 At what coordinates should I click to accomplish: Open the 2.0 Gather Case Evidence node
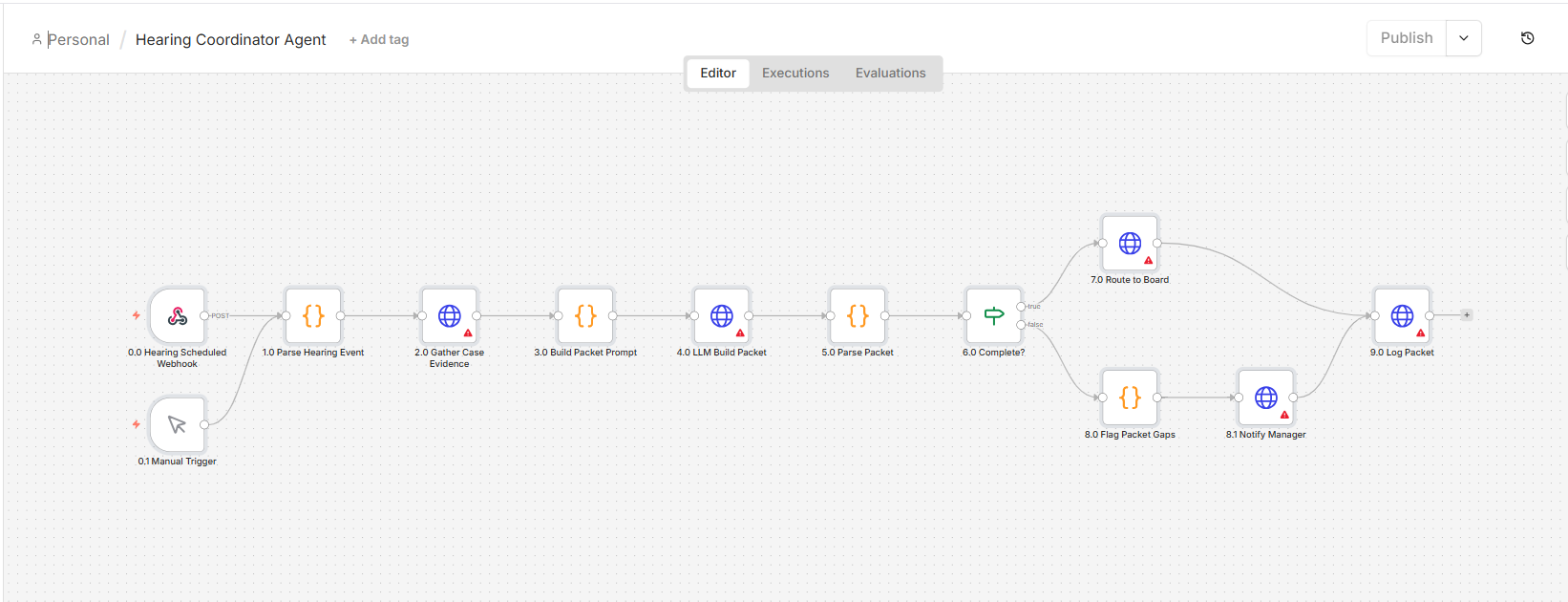click(x=449, y=315)
